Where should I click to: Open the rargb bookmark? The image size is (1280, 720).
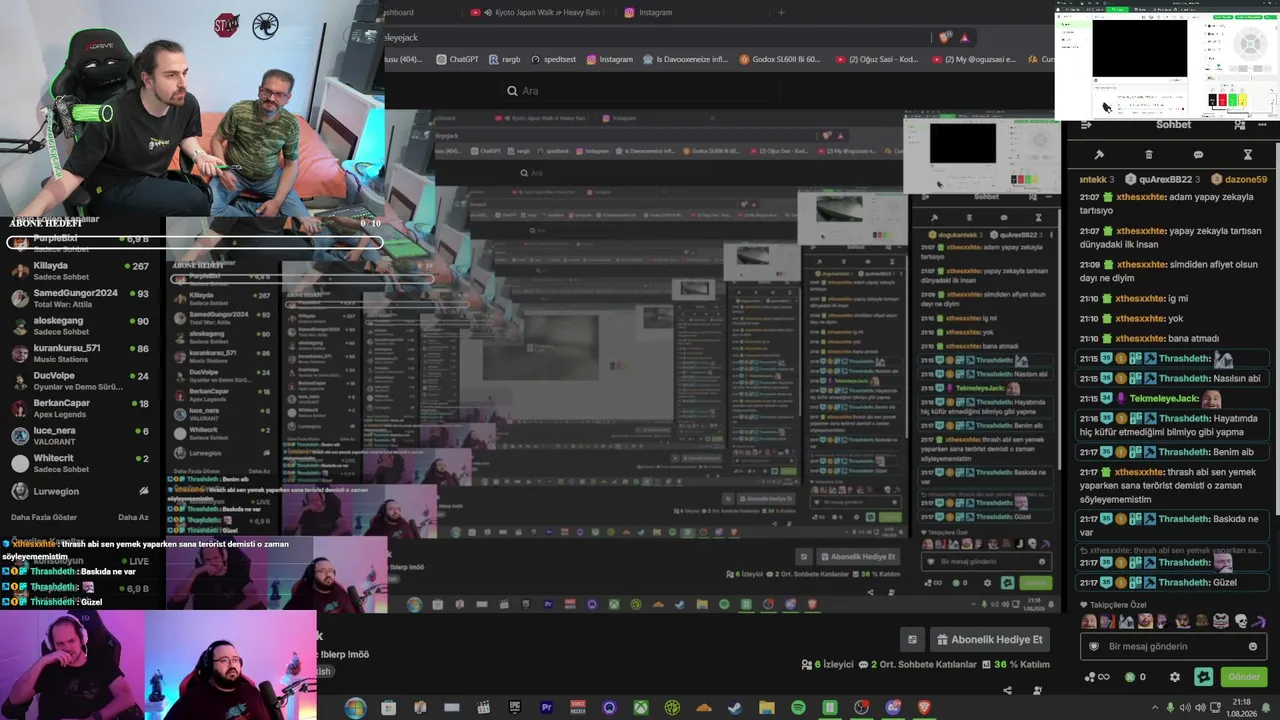coord(505,59)
